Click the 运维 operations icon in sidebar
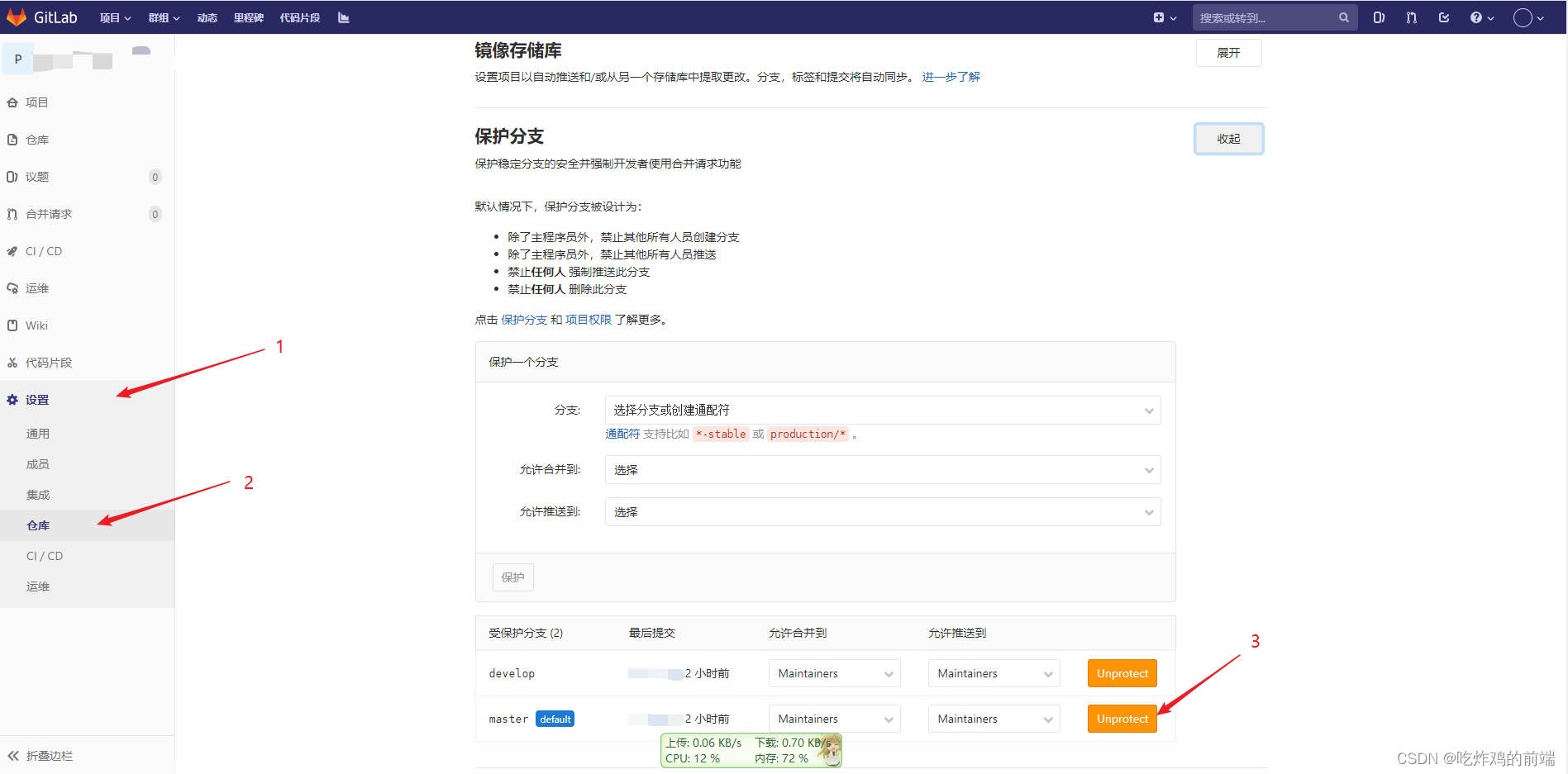The image size is (1568, 774). [x=12, y=288]
